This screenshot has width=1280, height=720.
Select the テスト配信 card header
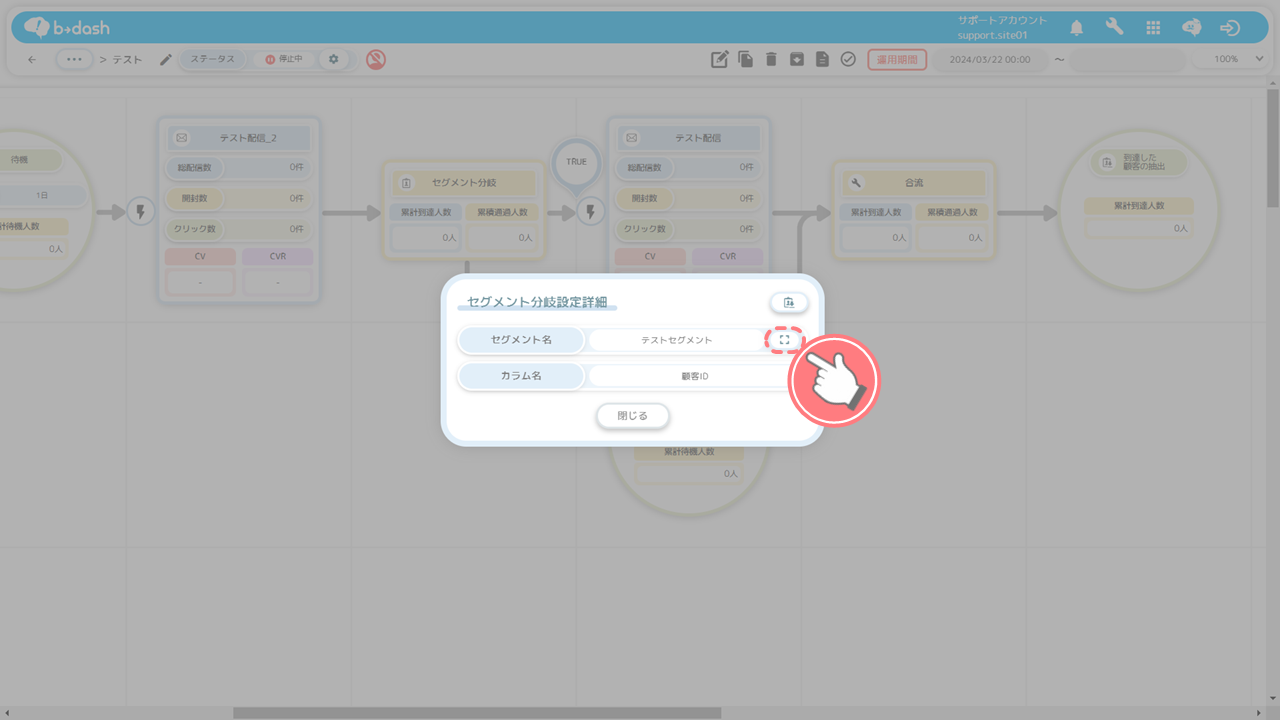tap(689, 138)
